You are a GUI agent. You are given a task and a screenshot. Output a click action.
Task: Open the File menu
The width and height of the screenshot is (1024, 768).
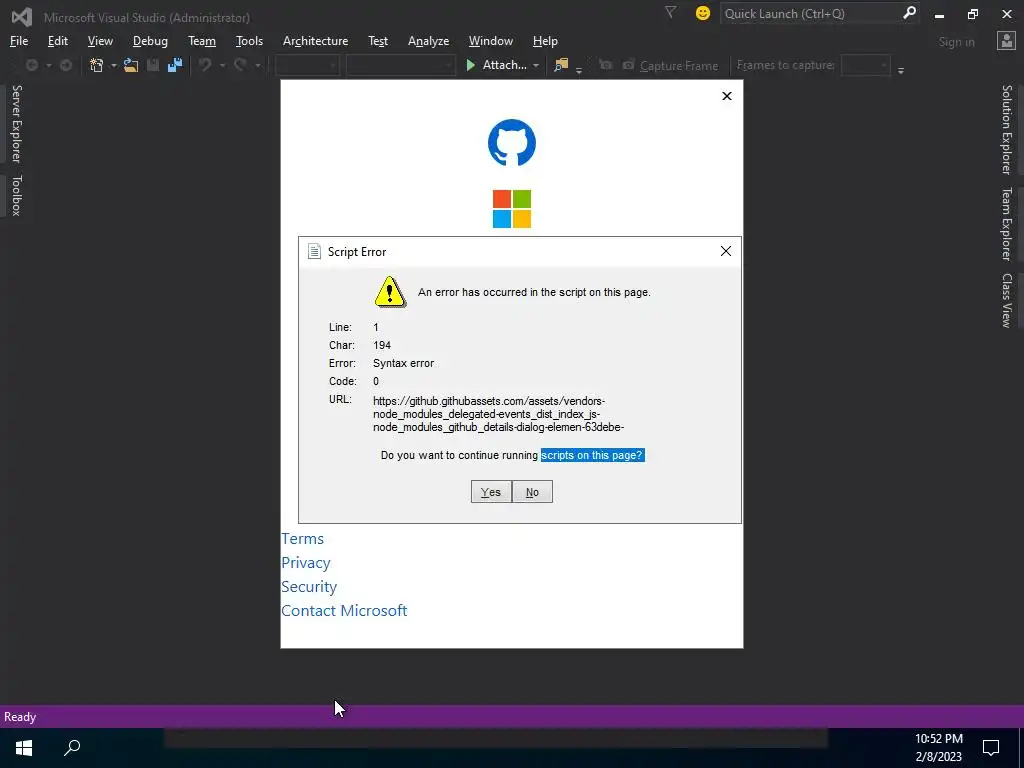pyautogui.click(x=19, y=40)
